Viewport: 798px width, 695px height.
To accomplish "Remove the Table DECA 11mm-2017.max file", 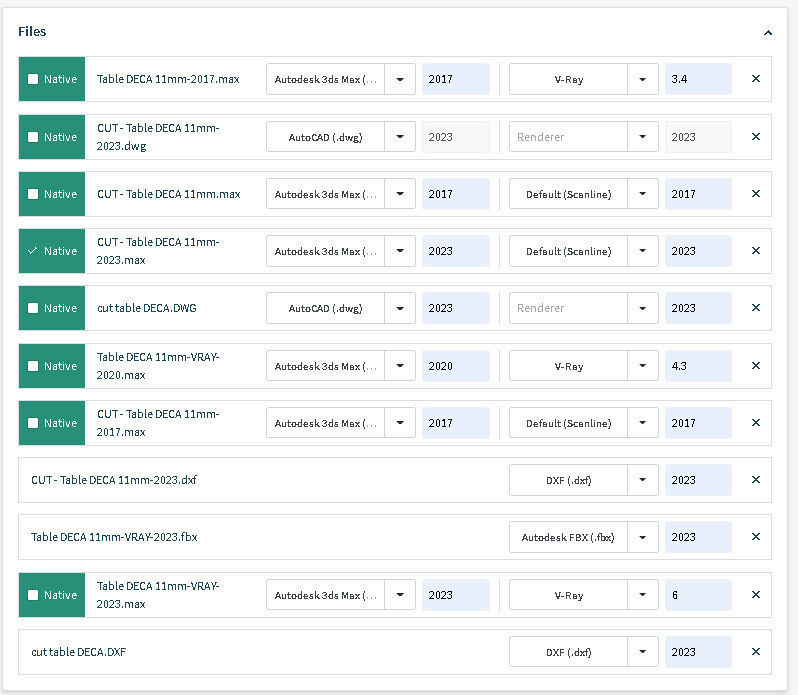I will coord(755,79).
